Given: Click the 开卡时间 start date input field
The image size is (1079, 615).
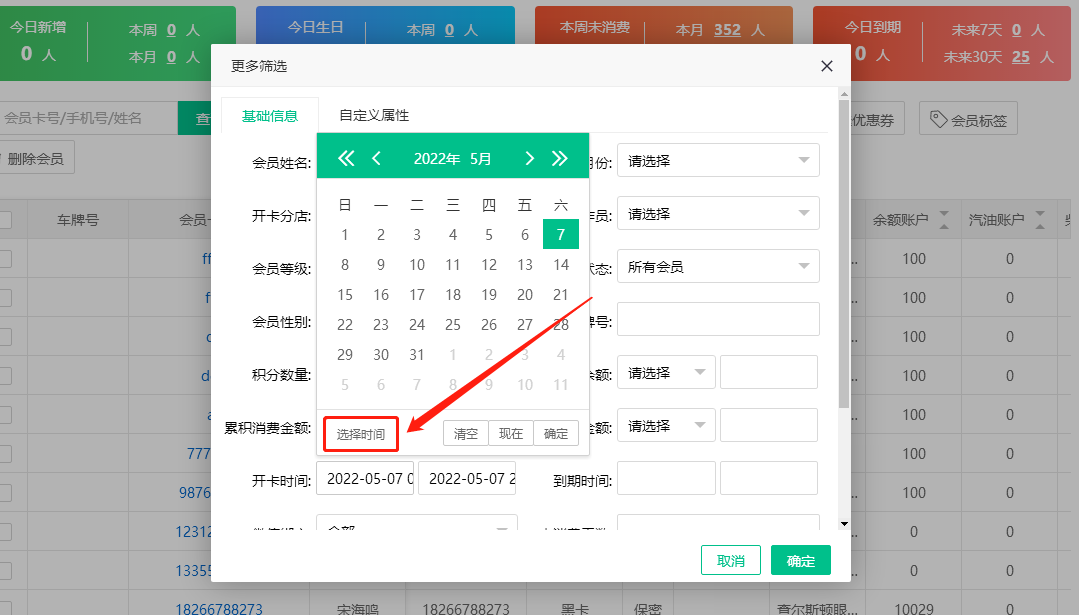Looking at the screenshot, I should pos(364,478).
